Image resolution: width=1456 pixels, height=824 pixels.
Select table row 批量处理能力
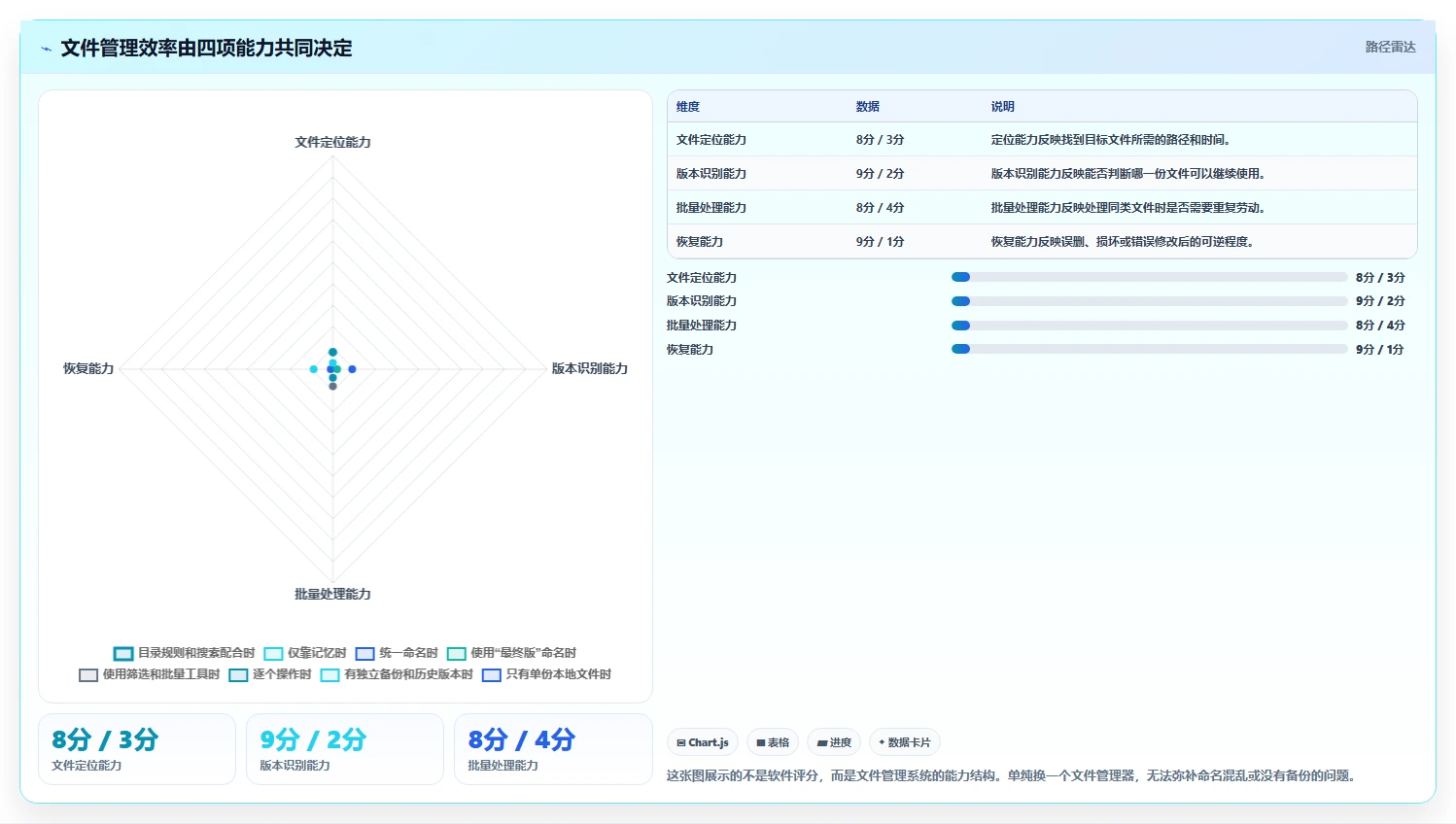pyautogui.click(x=1042, y=208)
